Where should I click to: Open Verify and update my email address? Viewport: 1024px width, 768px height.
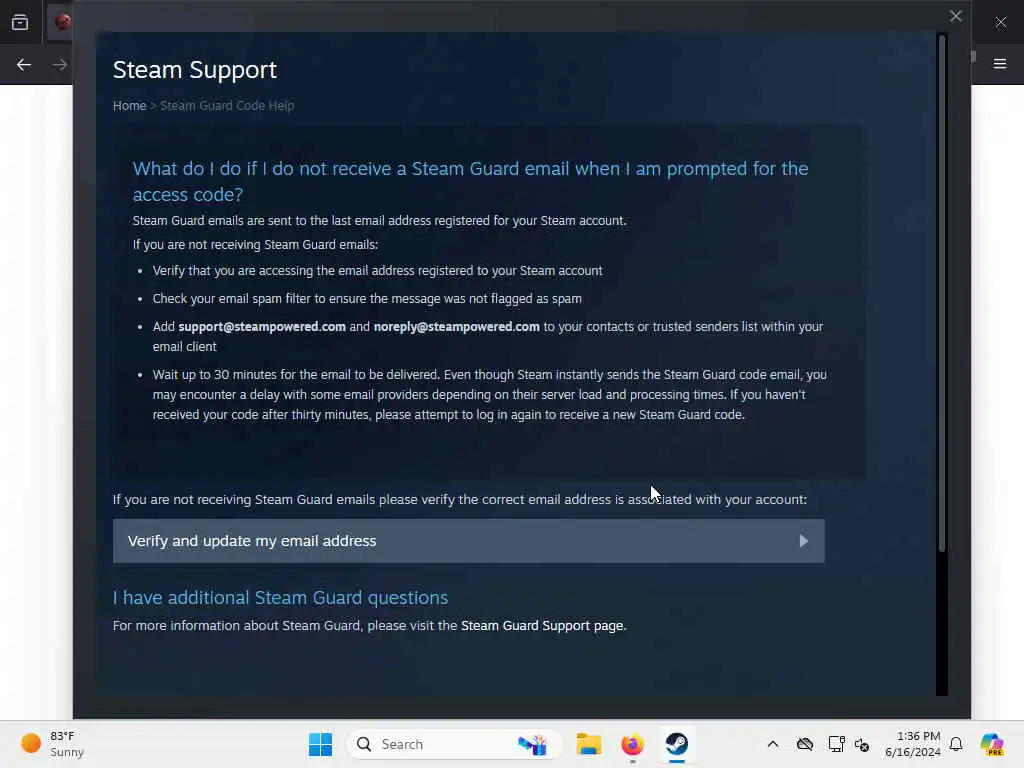point(468,541)
